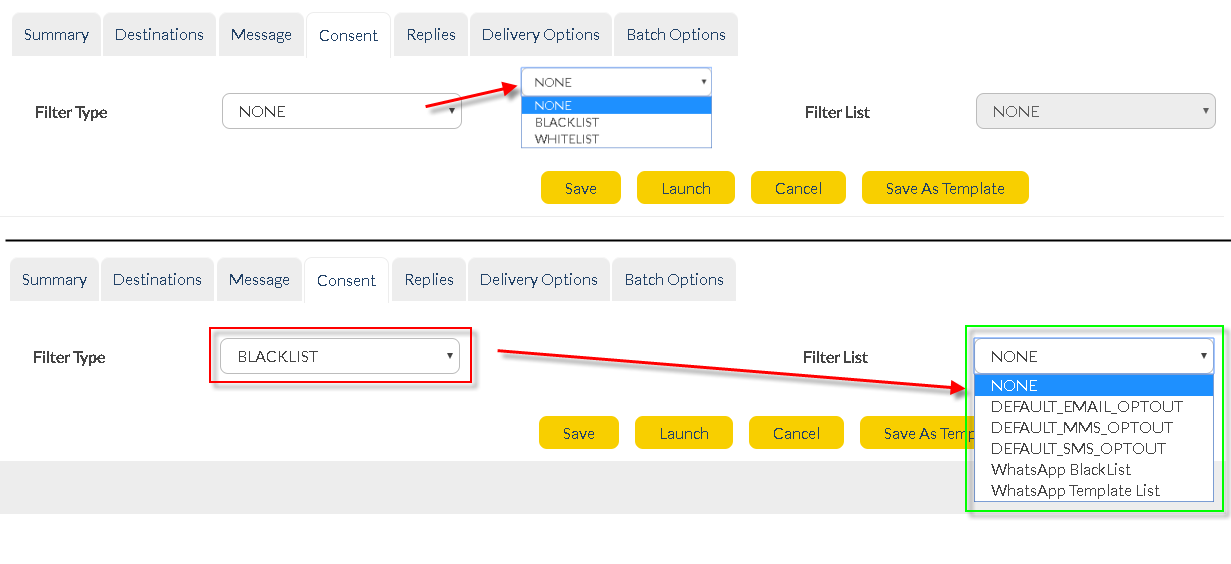Switch to Delivery Options tab in the upper panel

coord(540,35)
